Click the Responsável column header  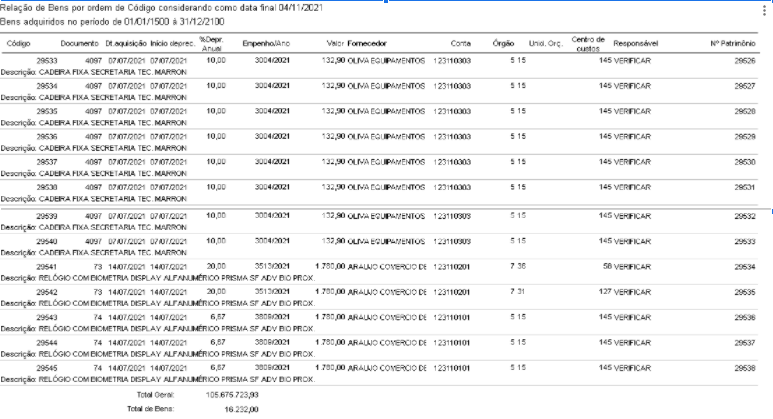pos(636,45)
